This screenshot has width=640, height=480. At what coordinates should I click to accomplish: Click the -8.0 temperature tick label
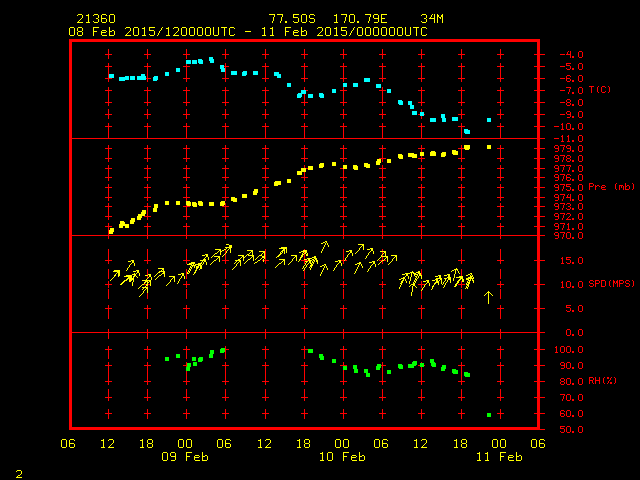tap(571, 102)
